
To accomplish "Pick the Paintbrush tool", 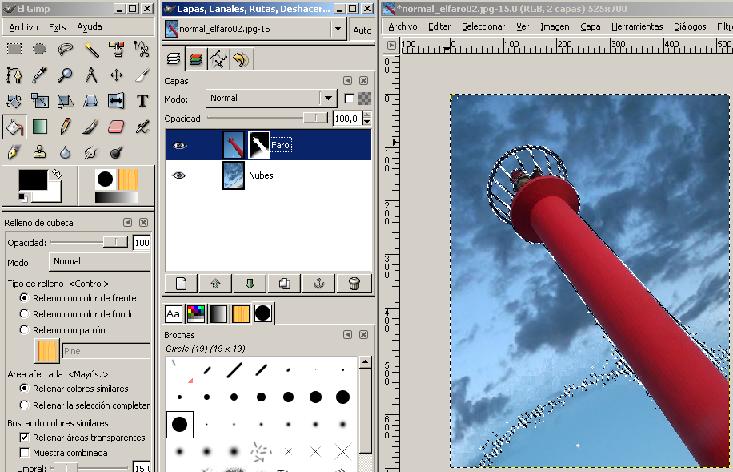I will click(x=91, y=127).
